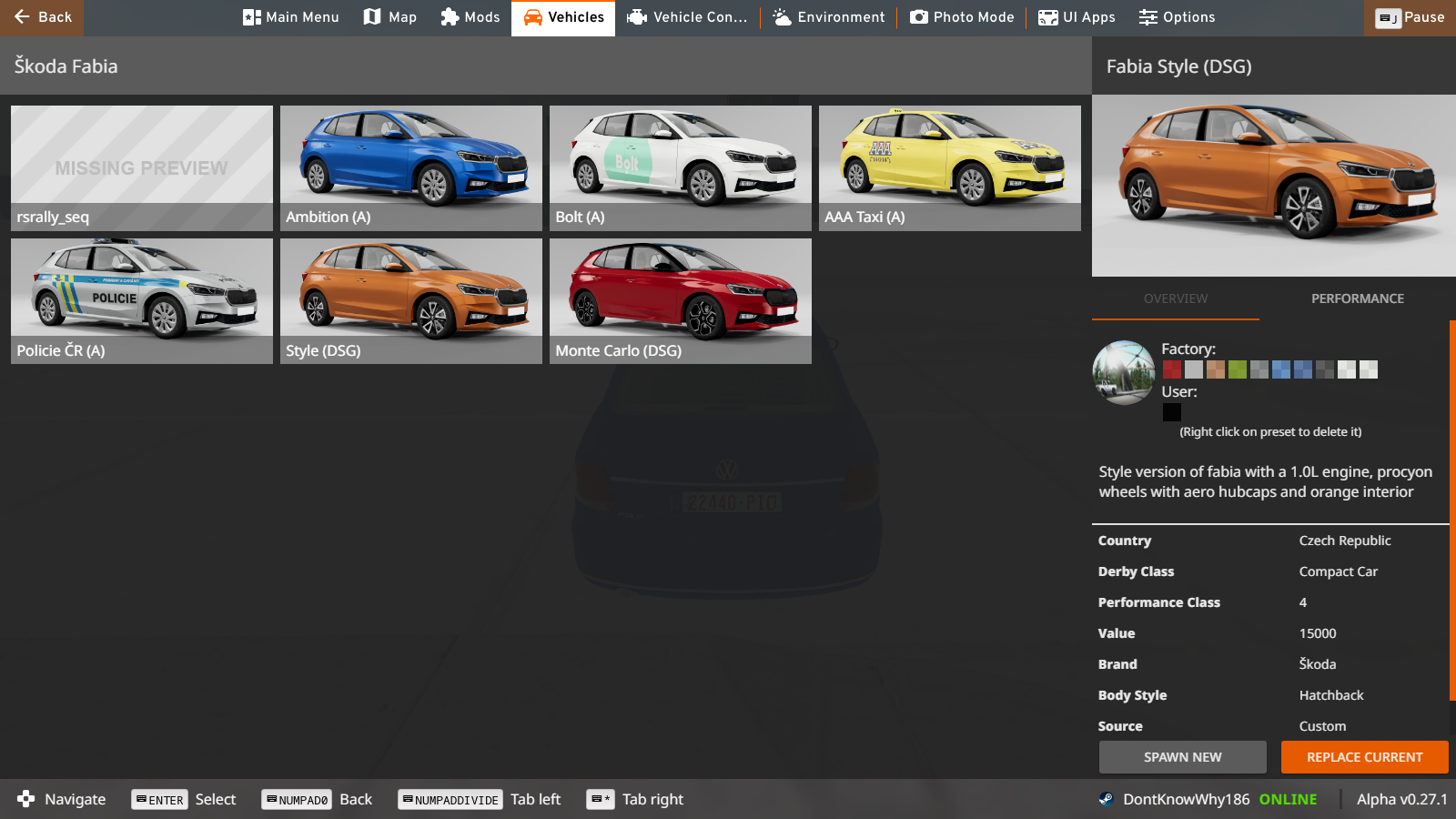This screenshot has width=1456, height=819.
Task: Select the Vehicles tab
Action: point(563,17)
